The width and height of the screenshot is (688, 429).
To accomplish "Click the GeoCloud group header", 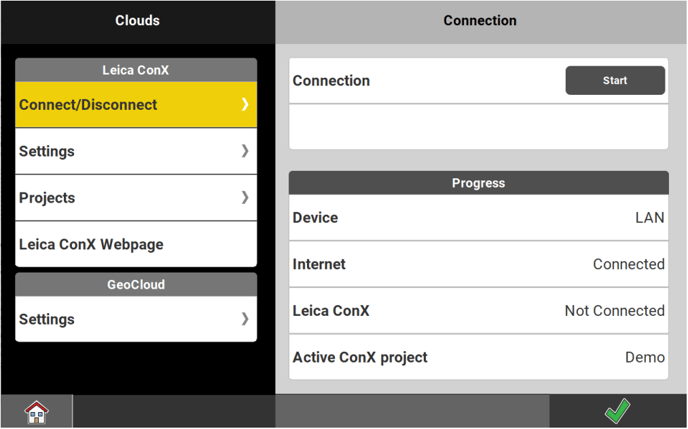I will [x=136, y=285].
